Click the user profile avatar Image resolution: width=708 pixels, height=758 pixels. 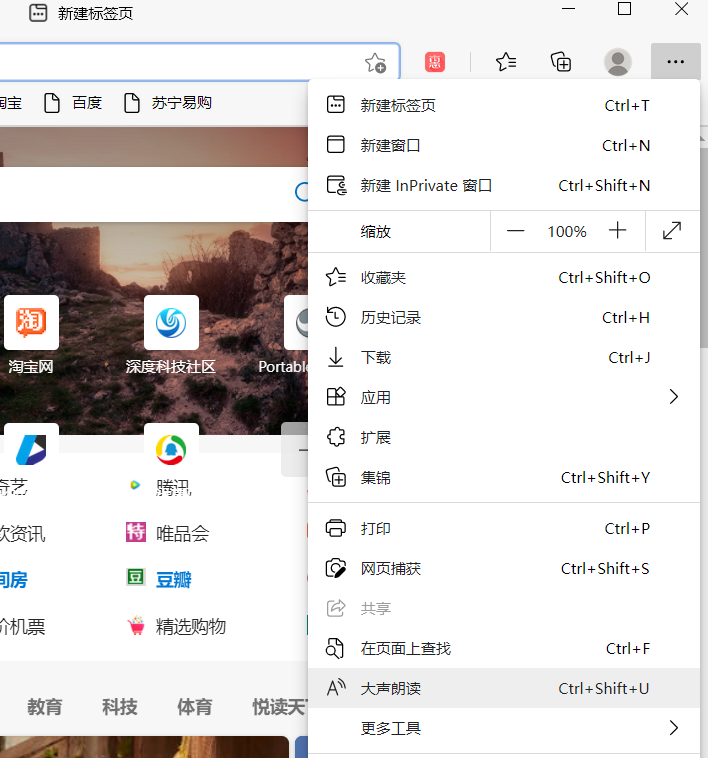pyautogui.click(x=618, y=62)
